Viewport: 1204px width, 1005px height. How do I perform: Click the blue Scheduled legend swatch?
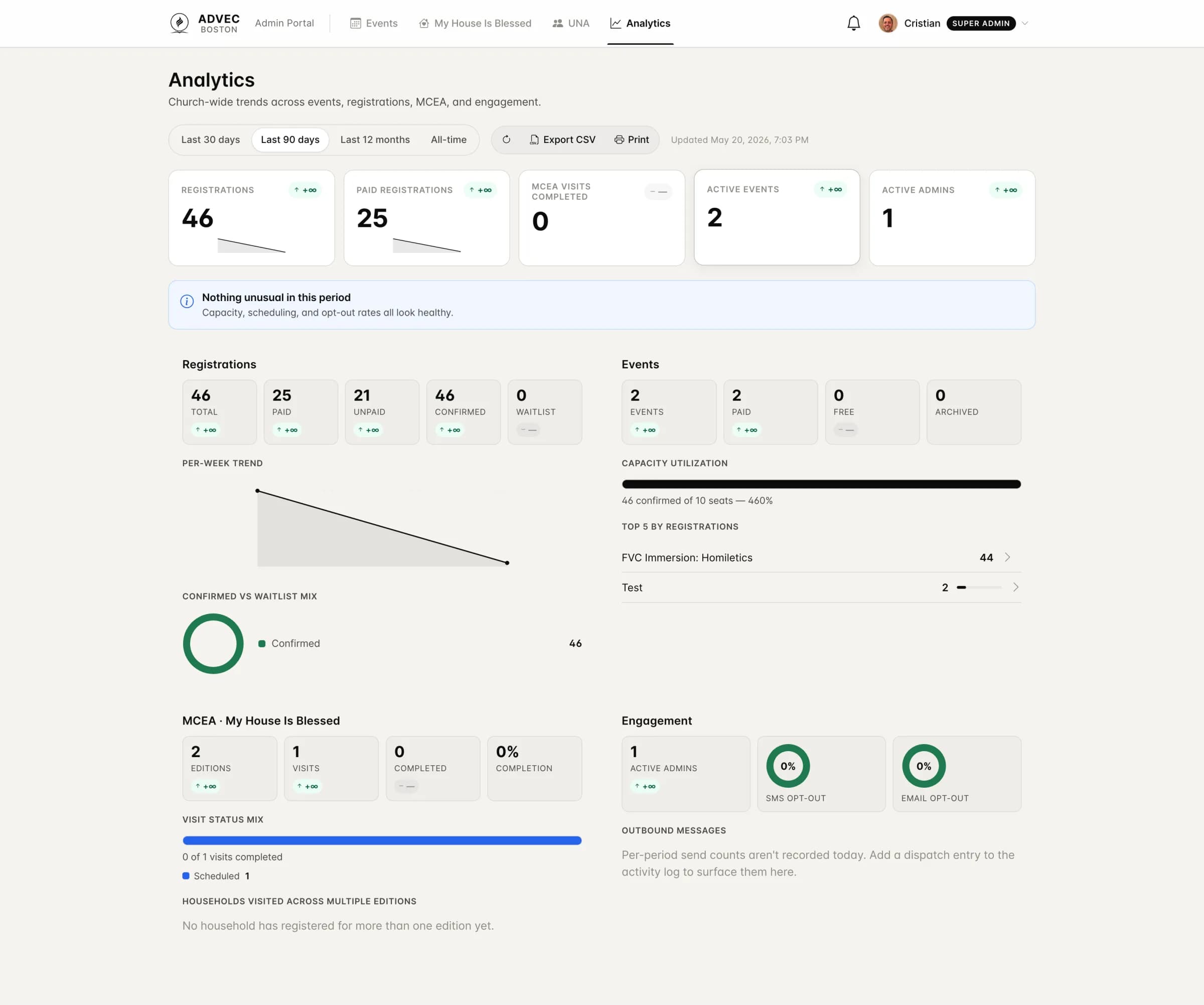click(x=186, y=876)
